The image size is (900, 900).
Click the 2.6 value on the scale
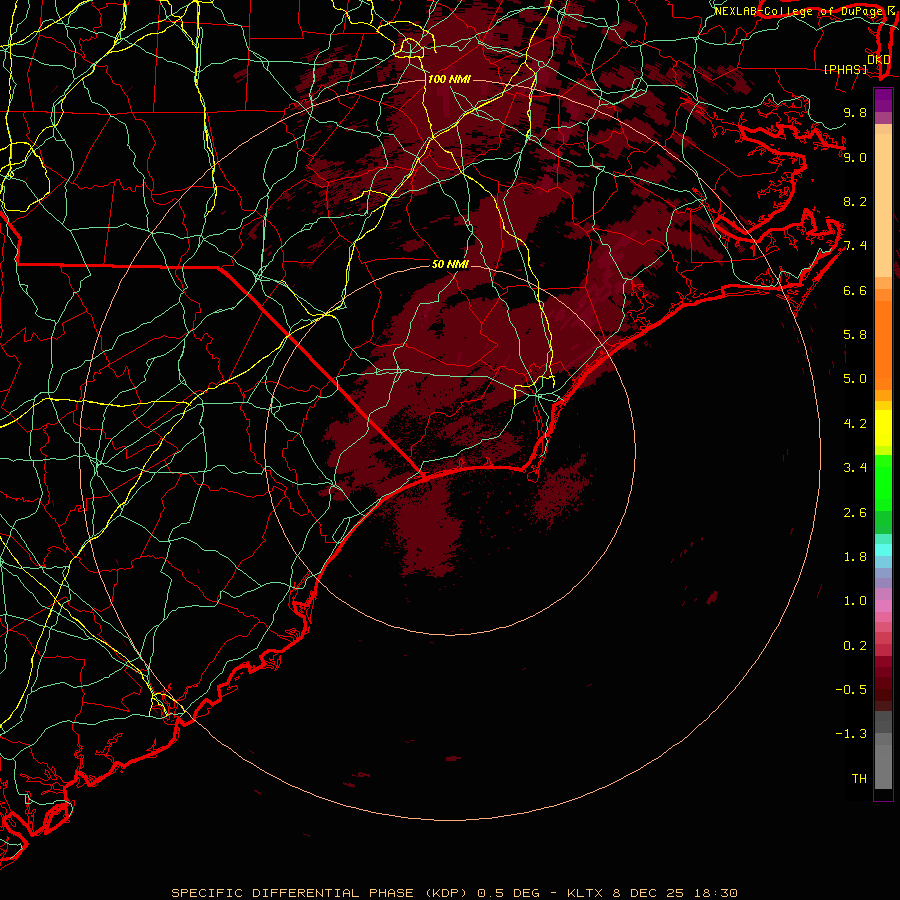(x=855, y=513)
